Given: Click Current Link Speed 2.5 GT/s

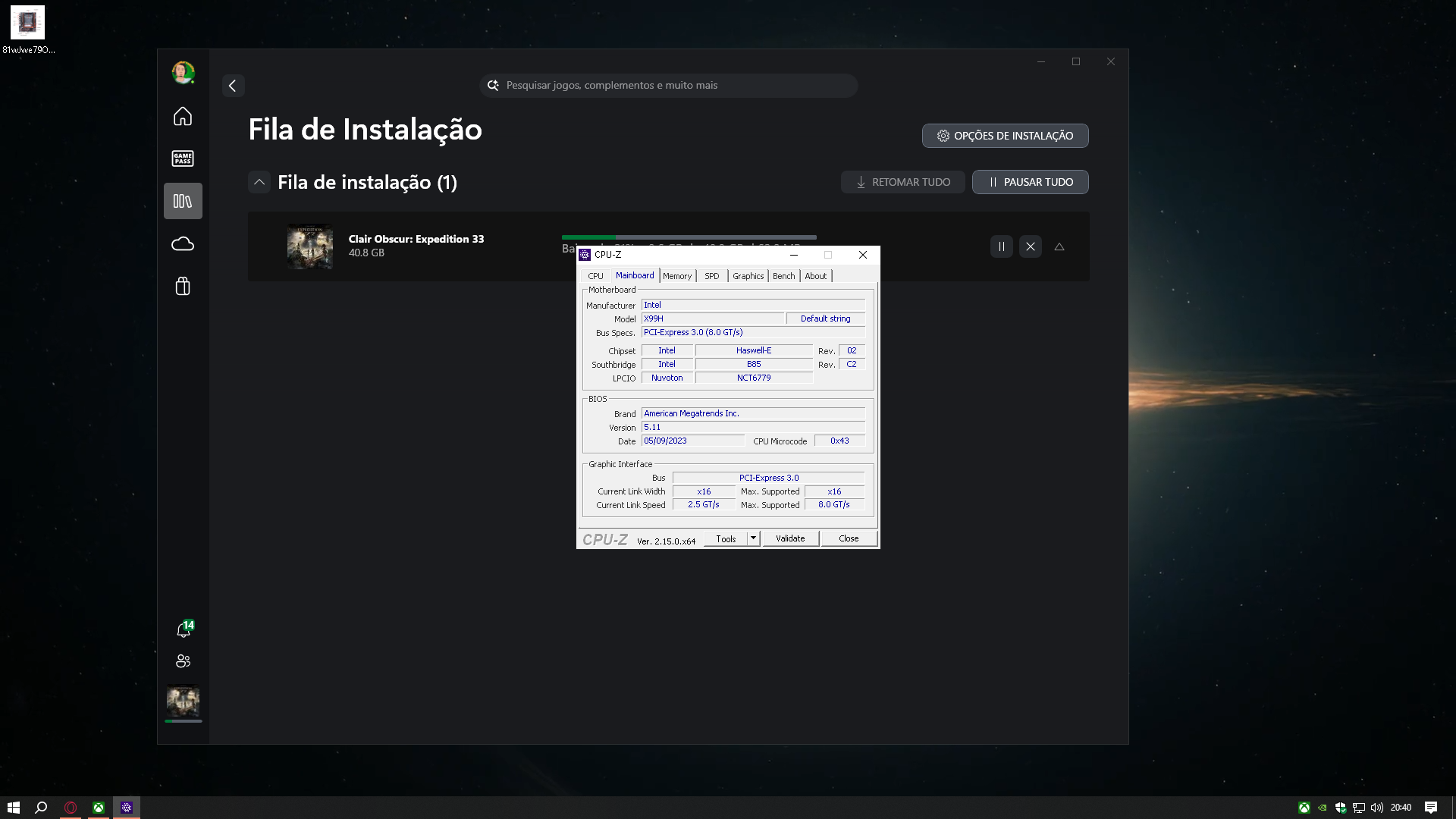Looking at the screenshot, I should coord(704,504).
